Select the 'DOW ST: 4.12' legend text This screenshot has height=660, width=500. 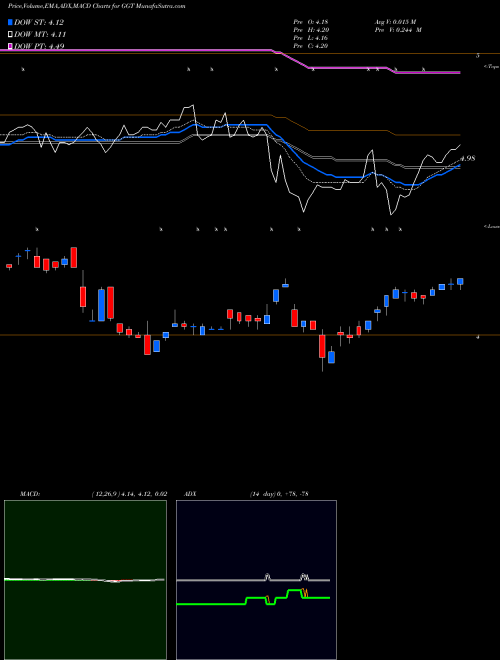coord(39,22)
